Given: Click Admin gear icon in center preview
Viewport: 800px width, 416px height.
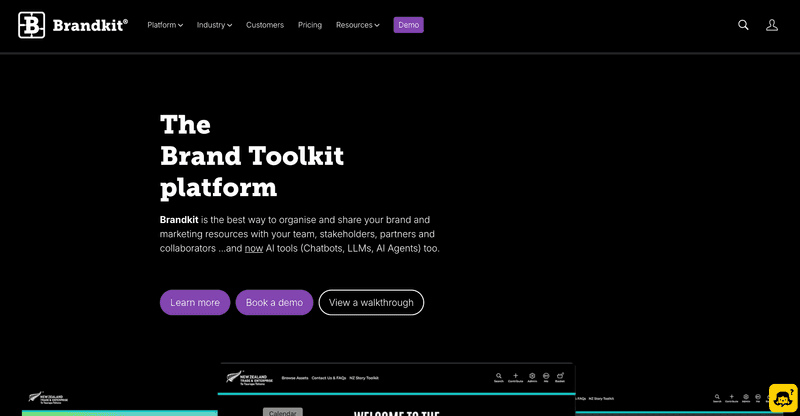Looking at the screenshot, I should click(x=532, y=378).
